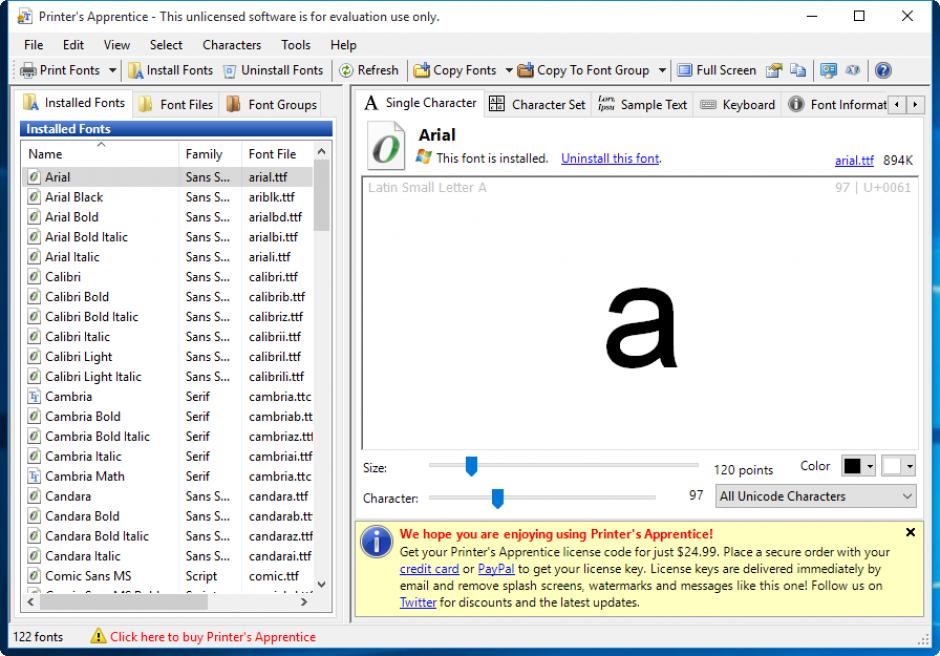Open the Characters menu
The image size is (940, 656).
point(231,45)
